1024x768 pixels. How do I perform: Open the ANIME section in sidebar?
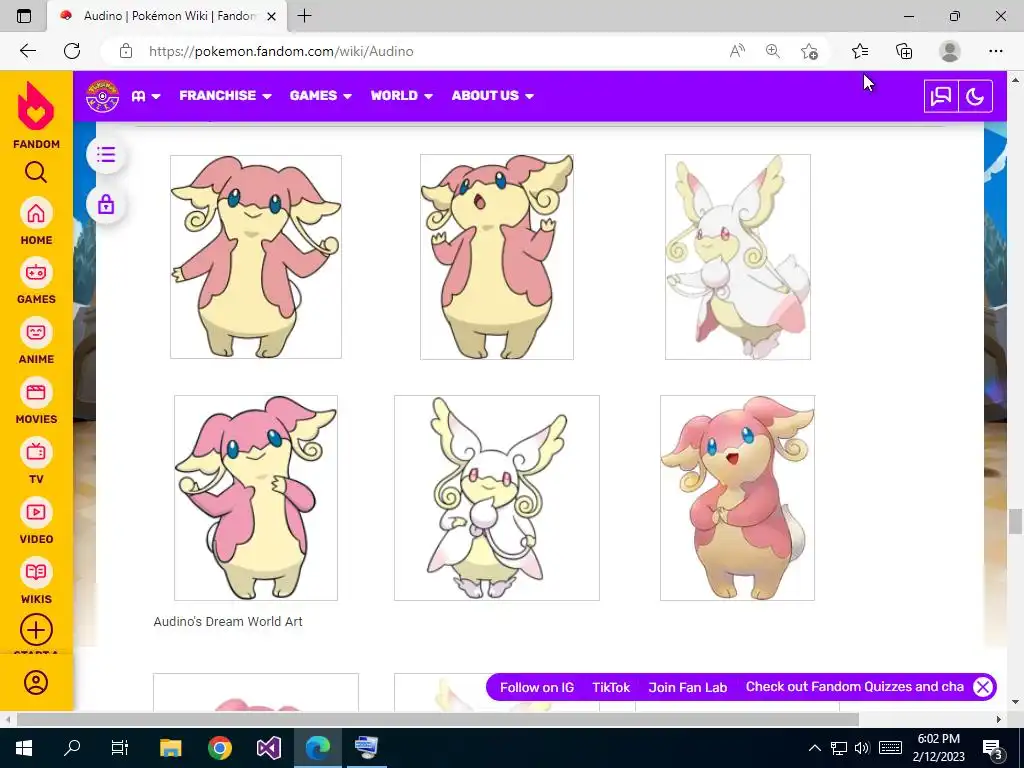[36, 341]
